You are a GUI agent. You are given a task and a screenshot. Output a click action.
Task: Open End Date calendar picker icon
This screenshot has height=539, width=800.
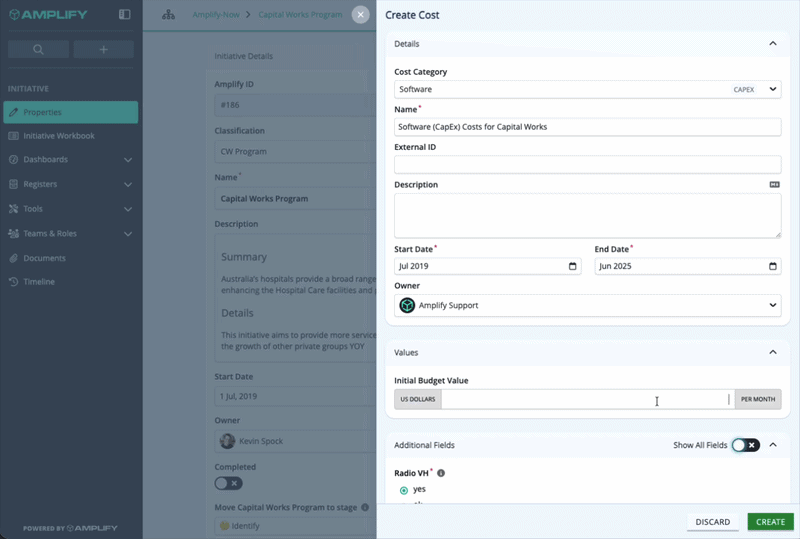tap(773, 266)
